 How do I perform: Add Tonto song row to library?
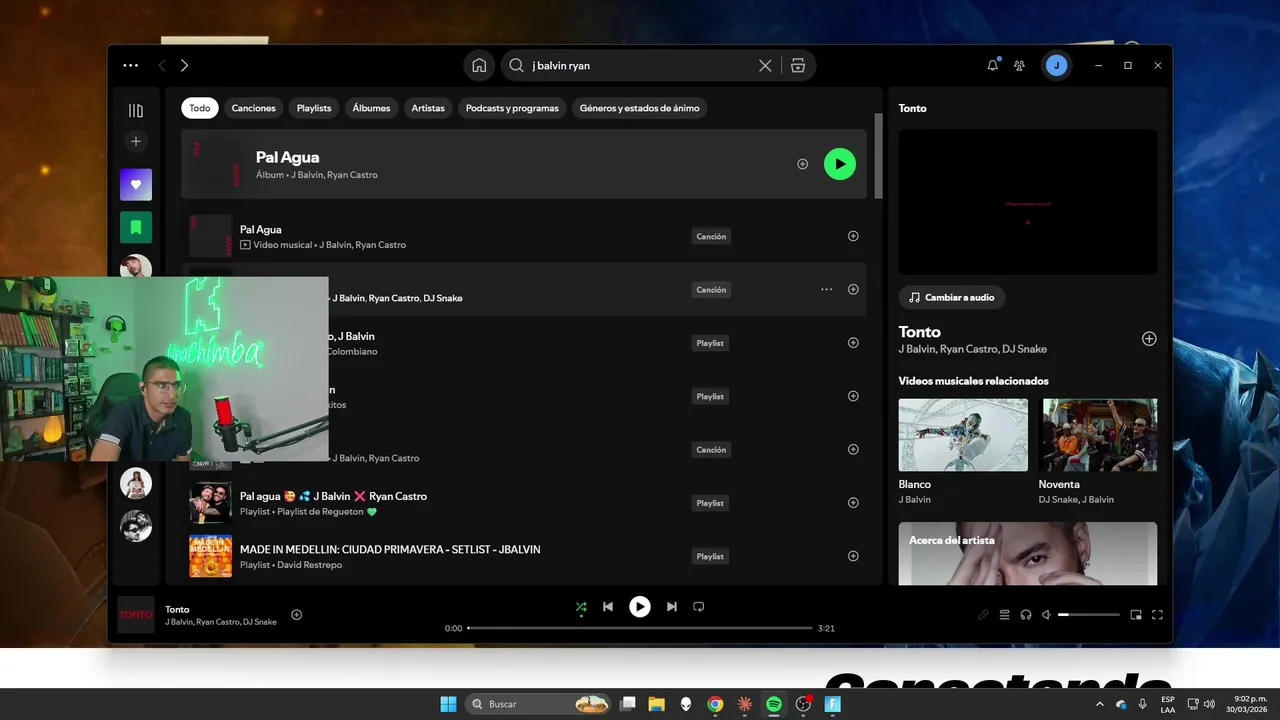853,289
